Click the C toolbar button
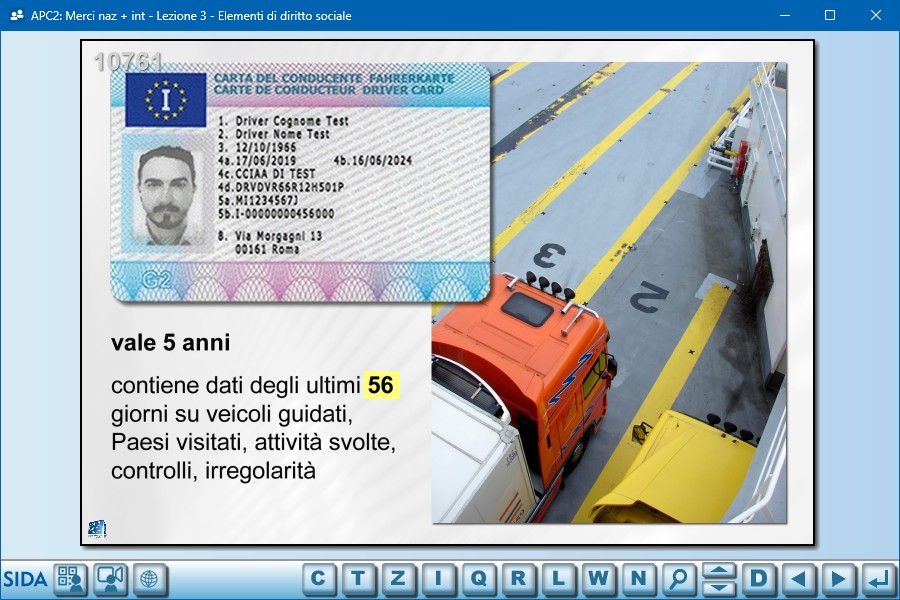The height and width of the screenshot is (600, 900). tap(319, 578)
